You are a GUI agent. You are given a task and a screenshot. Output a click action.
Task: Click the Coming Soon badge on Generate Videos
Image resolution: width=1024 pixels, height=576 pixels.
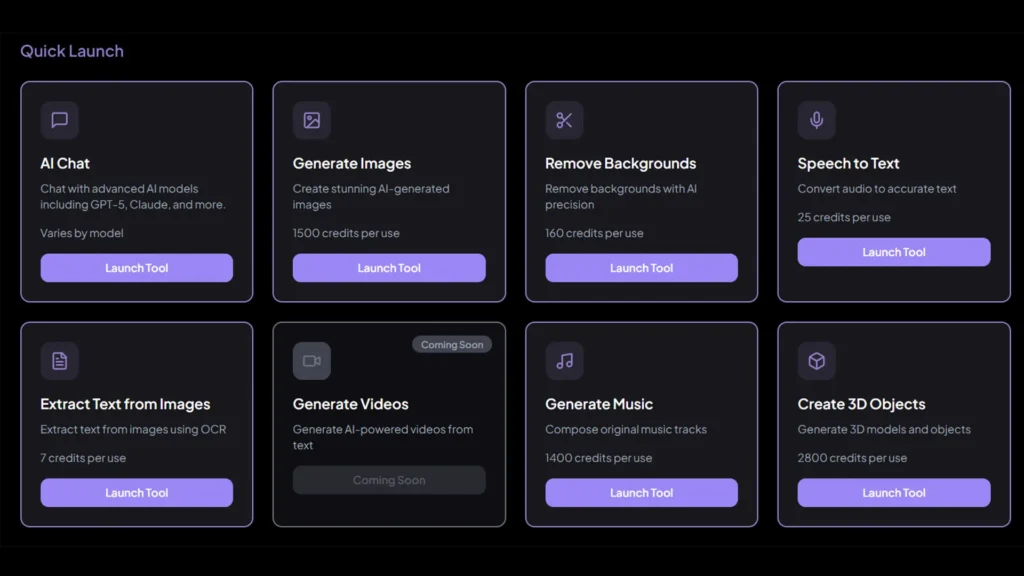[x=452, y=343]
